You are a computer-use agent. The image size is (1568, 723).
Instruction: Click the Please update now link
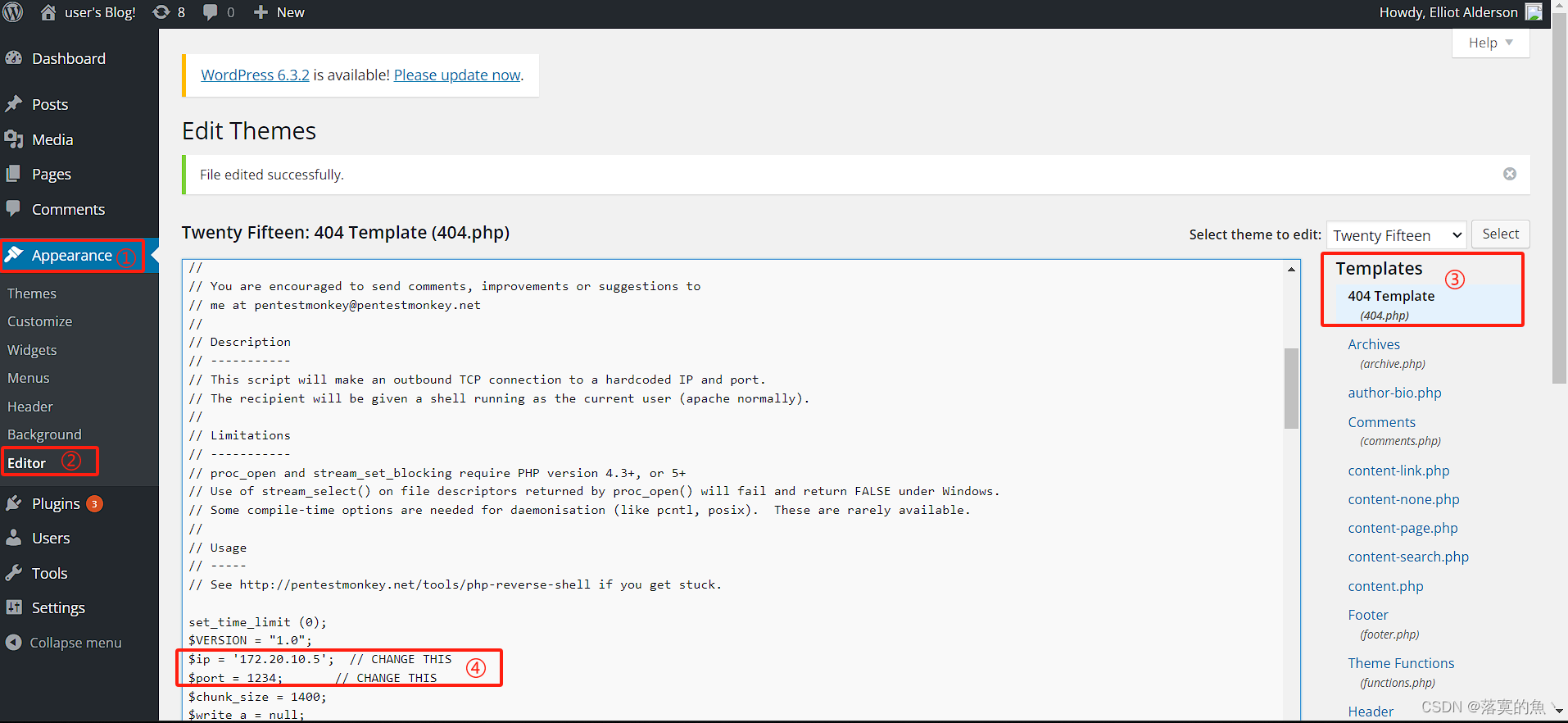(457, 75)
